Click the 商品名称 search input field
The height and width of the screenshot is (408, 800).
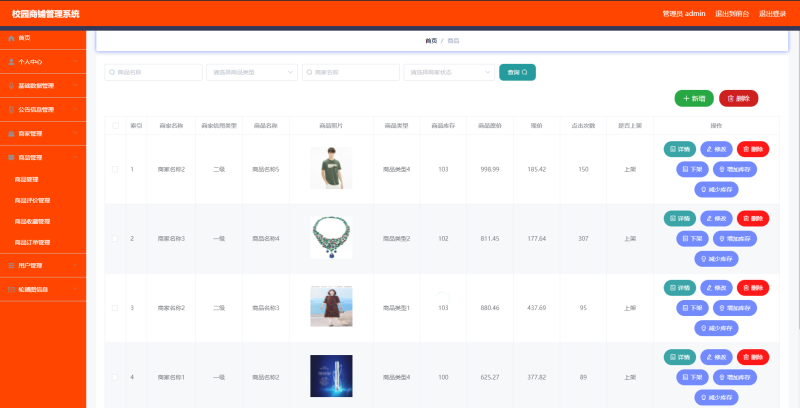tap(154, 72)
